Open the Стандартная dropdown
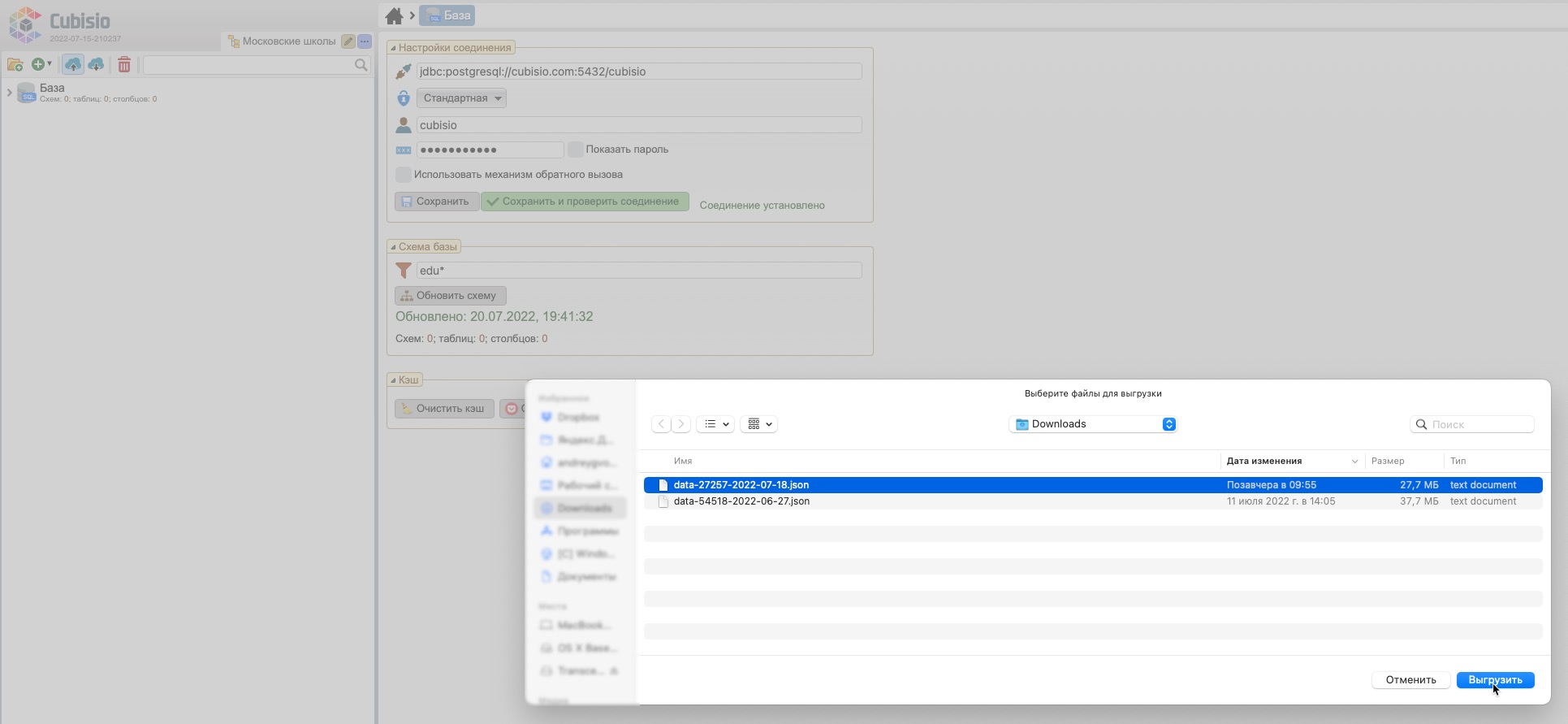The width and height of the screenshot is (1568, 724). (x=461, y=98)
